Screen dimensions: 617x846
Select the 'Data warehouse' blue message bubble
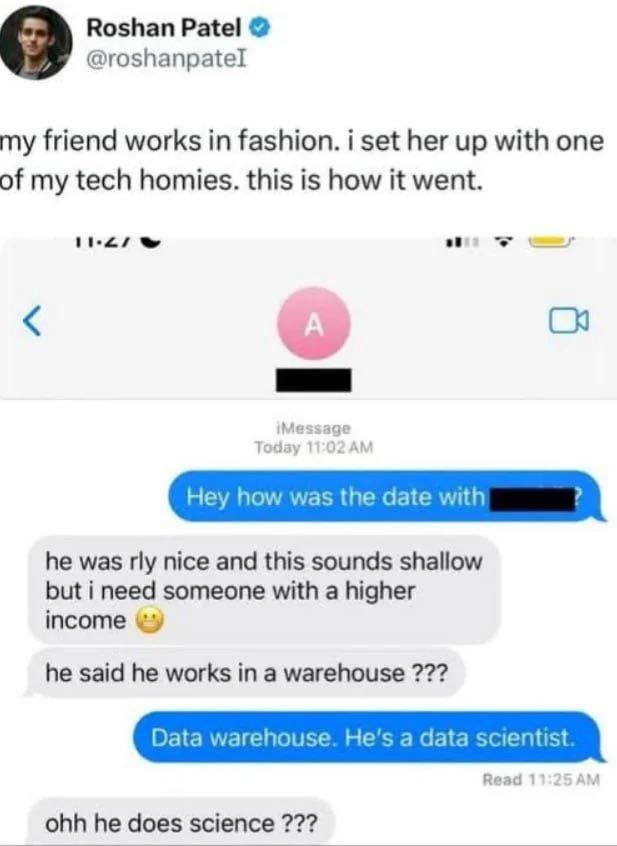[367, 737]
